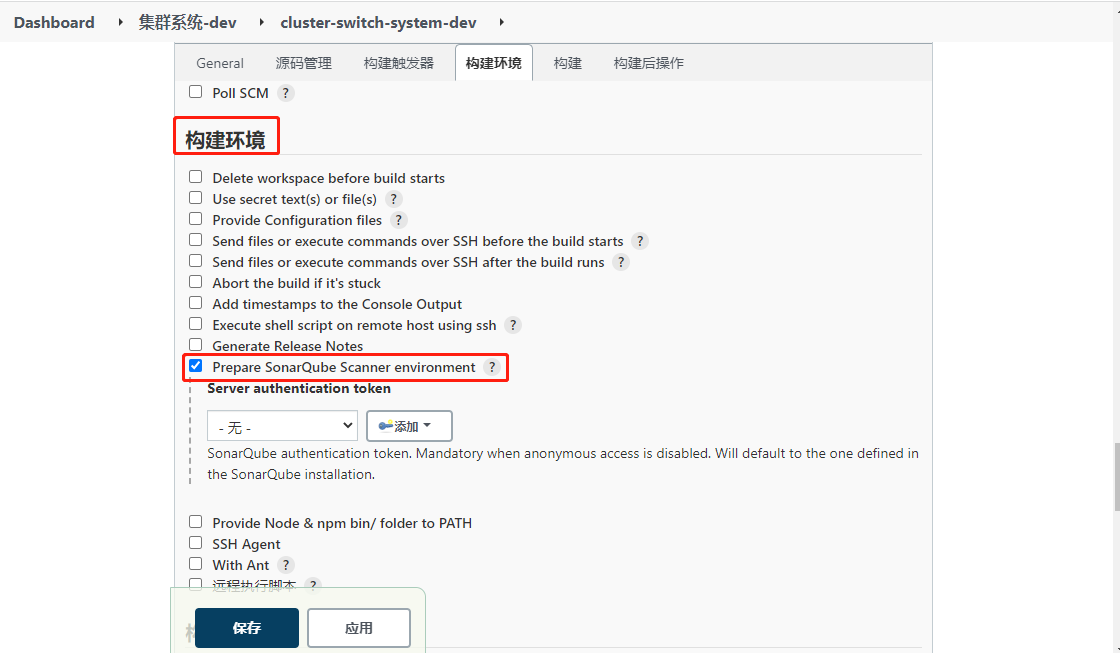This screenshot has height=653, width=1120.
Task: Enable Send files over SSH before the build starts
Action: tap(195, 240)
